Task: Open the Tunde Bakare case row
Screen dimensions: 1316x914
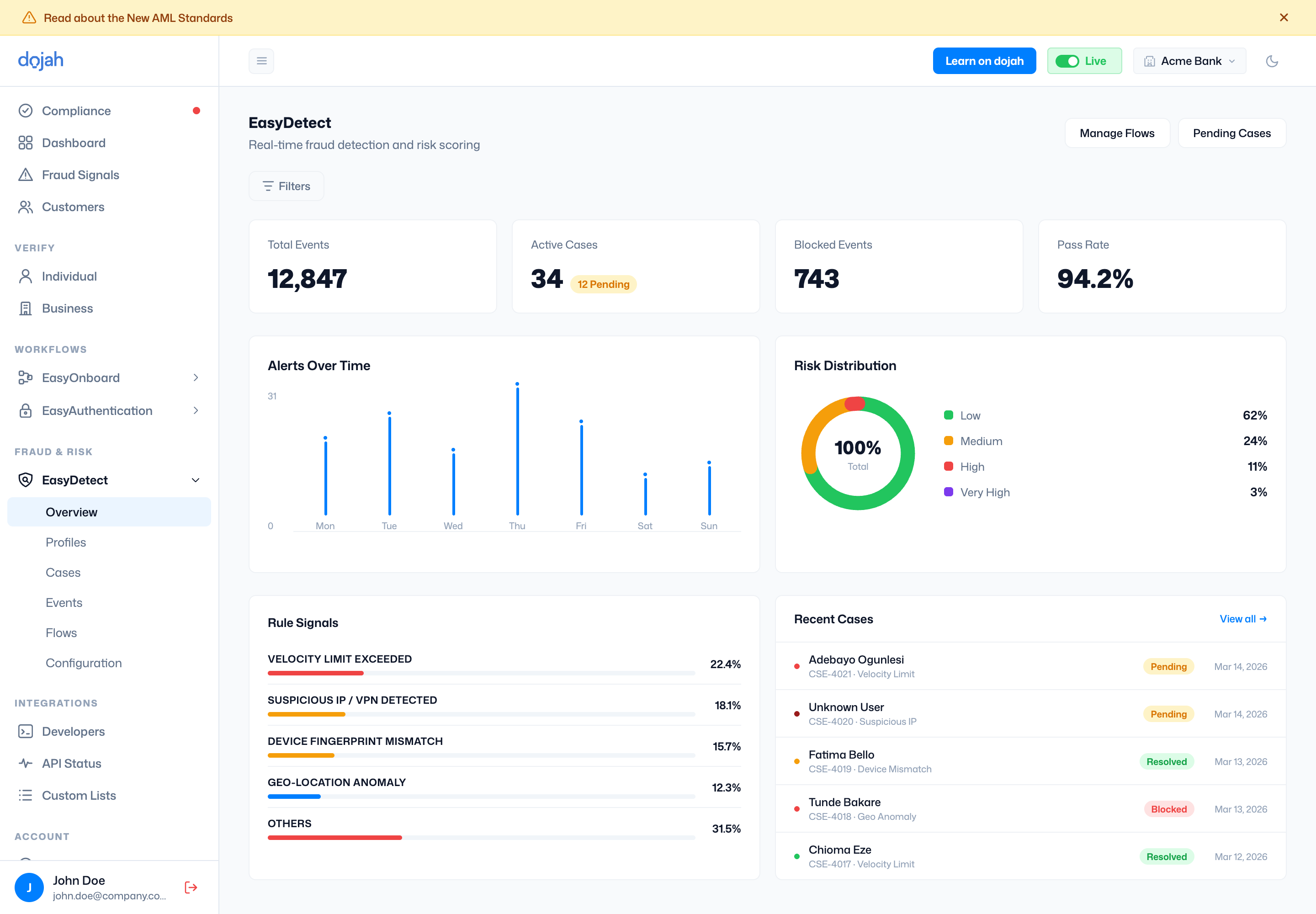Action: (x=1030, y=809)
